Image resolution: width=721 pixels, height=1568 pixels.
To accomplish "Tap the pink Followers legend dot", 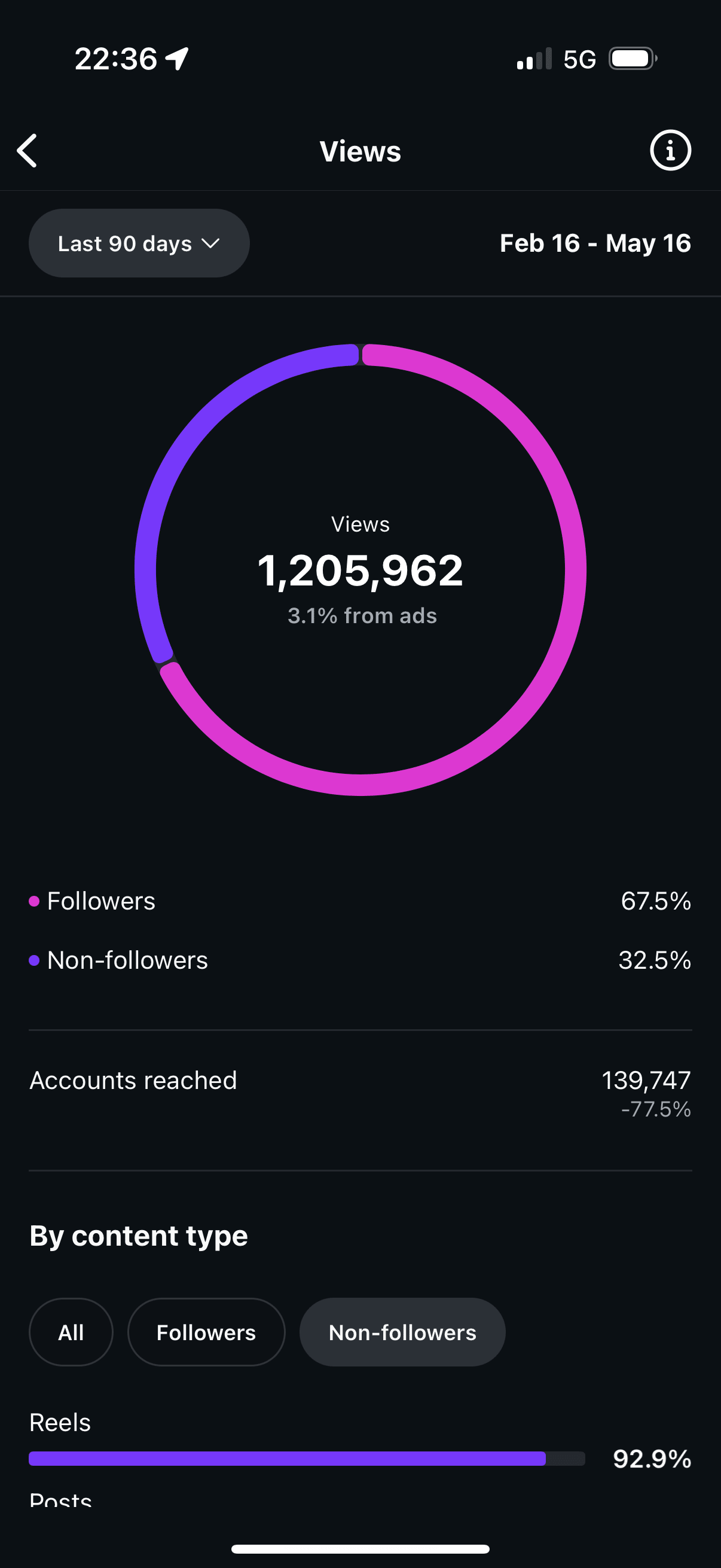I will coord(34,901).
